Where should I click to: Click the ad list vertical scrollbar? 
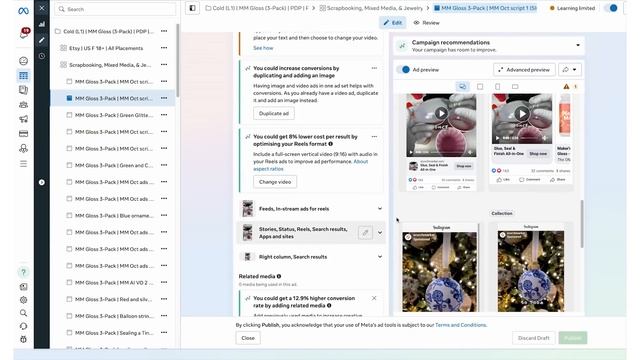(x=177, y=60)
